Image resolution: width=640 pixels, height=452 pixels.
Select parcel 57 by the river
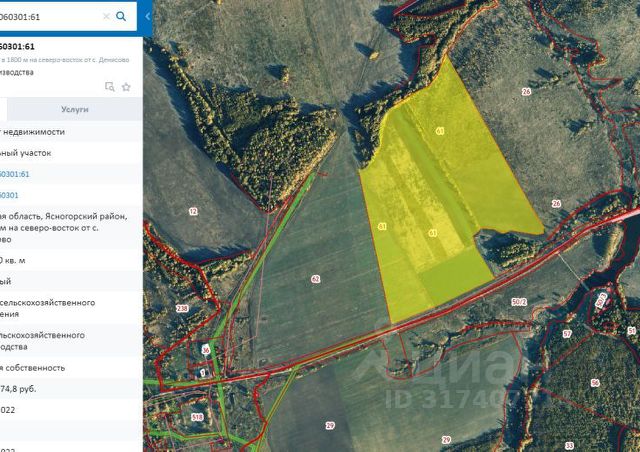pos(567,334)
